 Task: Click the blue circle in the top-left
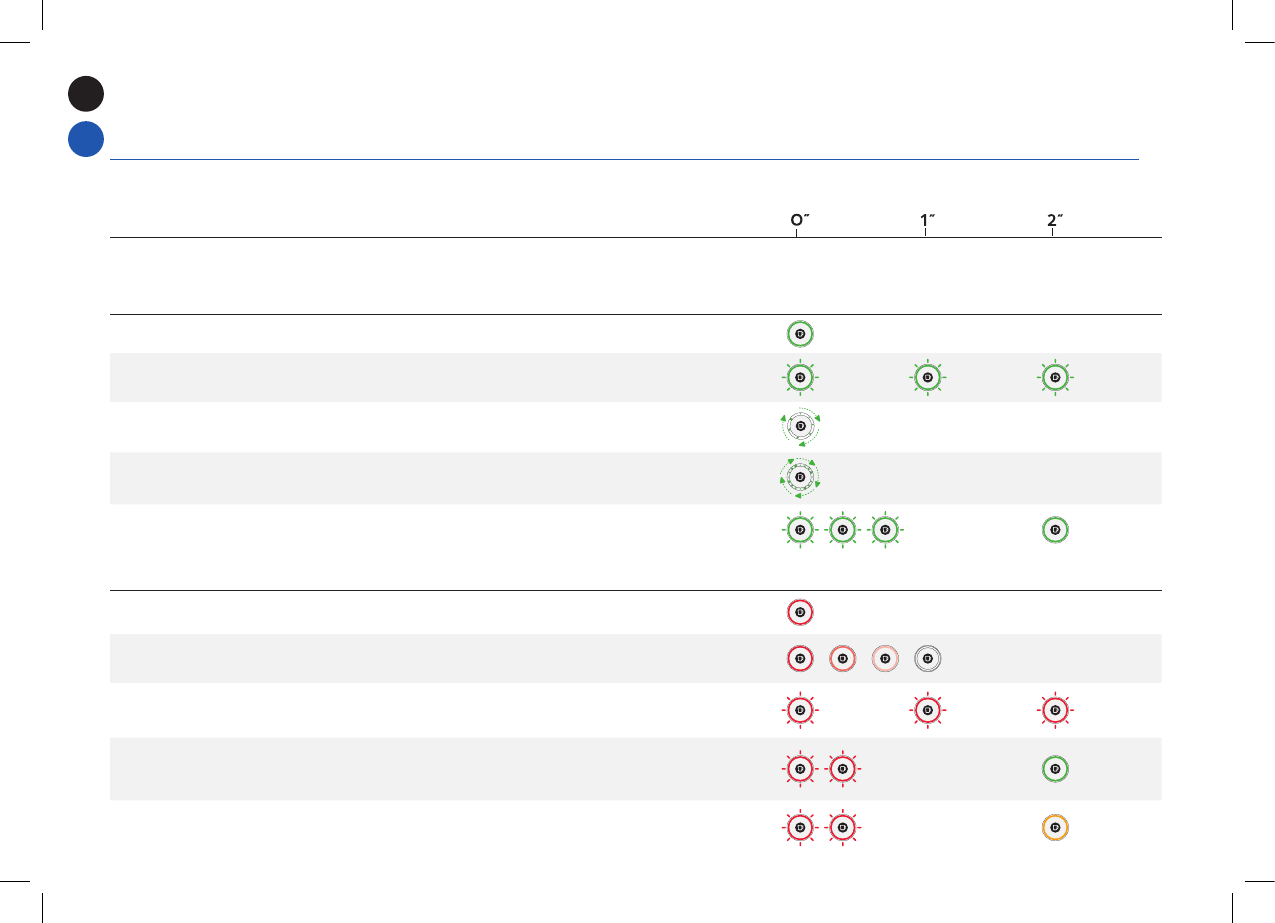pos(86,139)
